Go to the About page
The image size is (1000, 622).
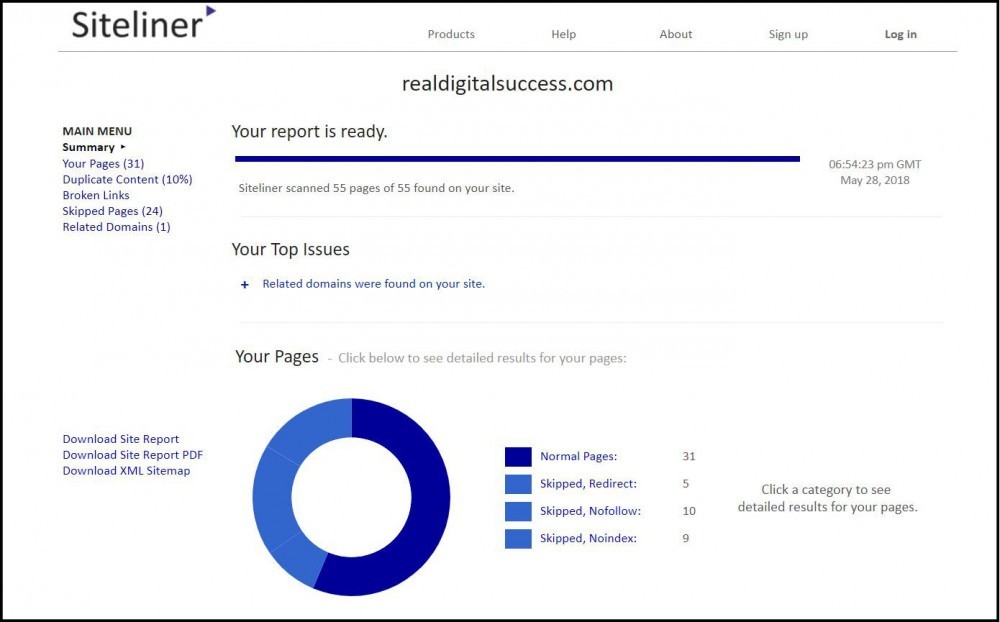click(675, 34)
